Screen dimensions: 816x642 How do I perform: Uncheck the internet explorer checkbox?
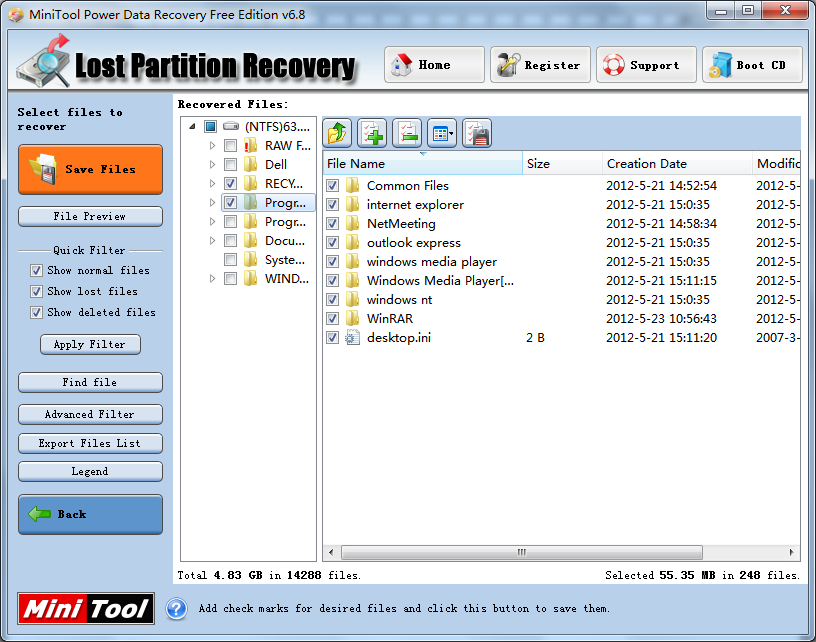(x=333, y=204)
